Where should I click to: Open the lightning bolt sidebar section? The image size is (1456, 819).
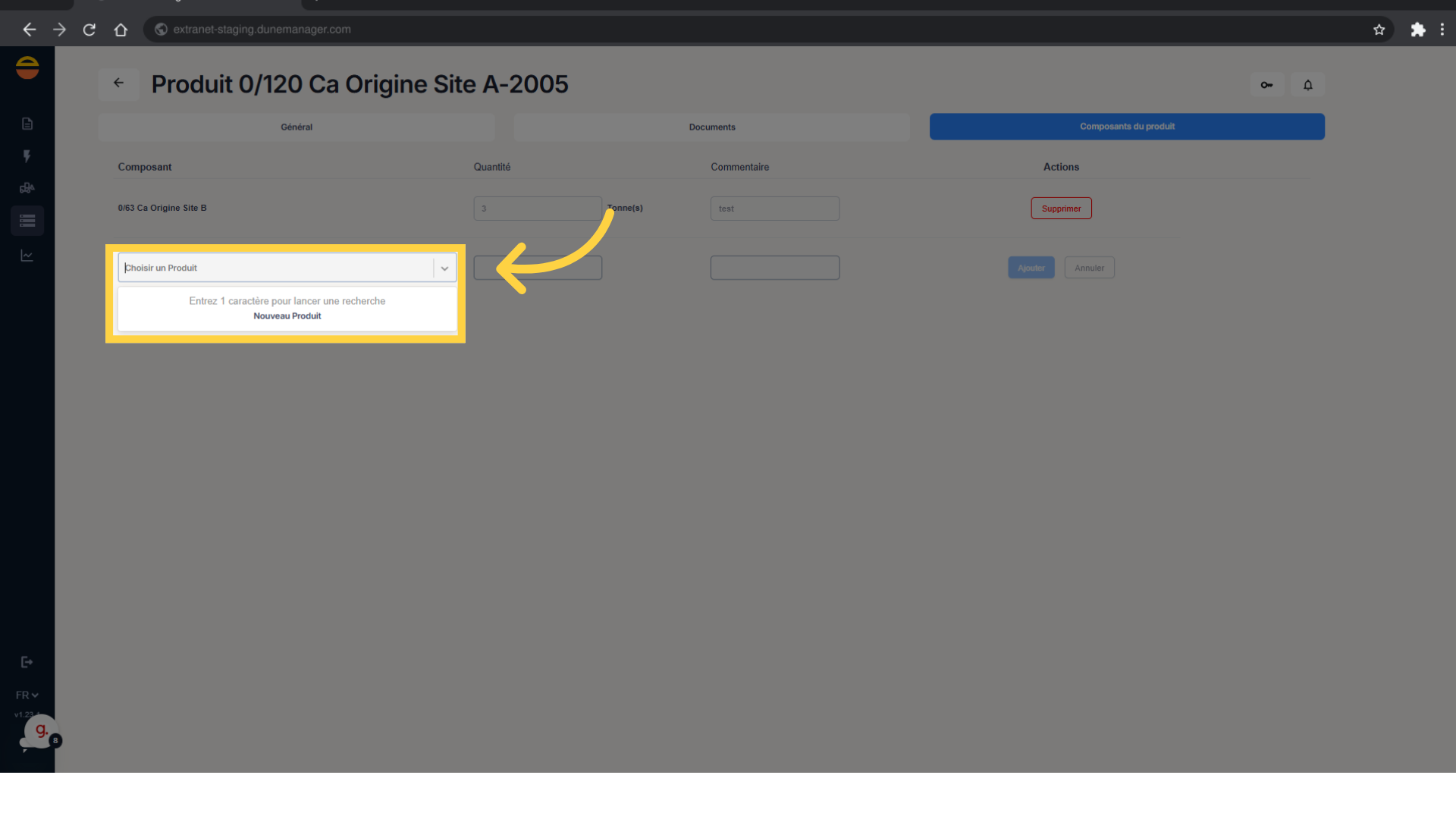tap(27, 156)
